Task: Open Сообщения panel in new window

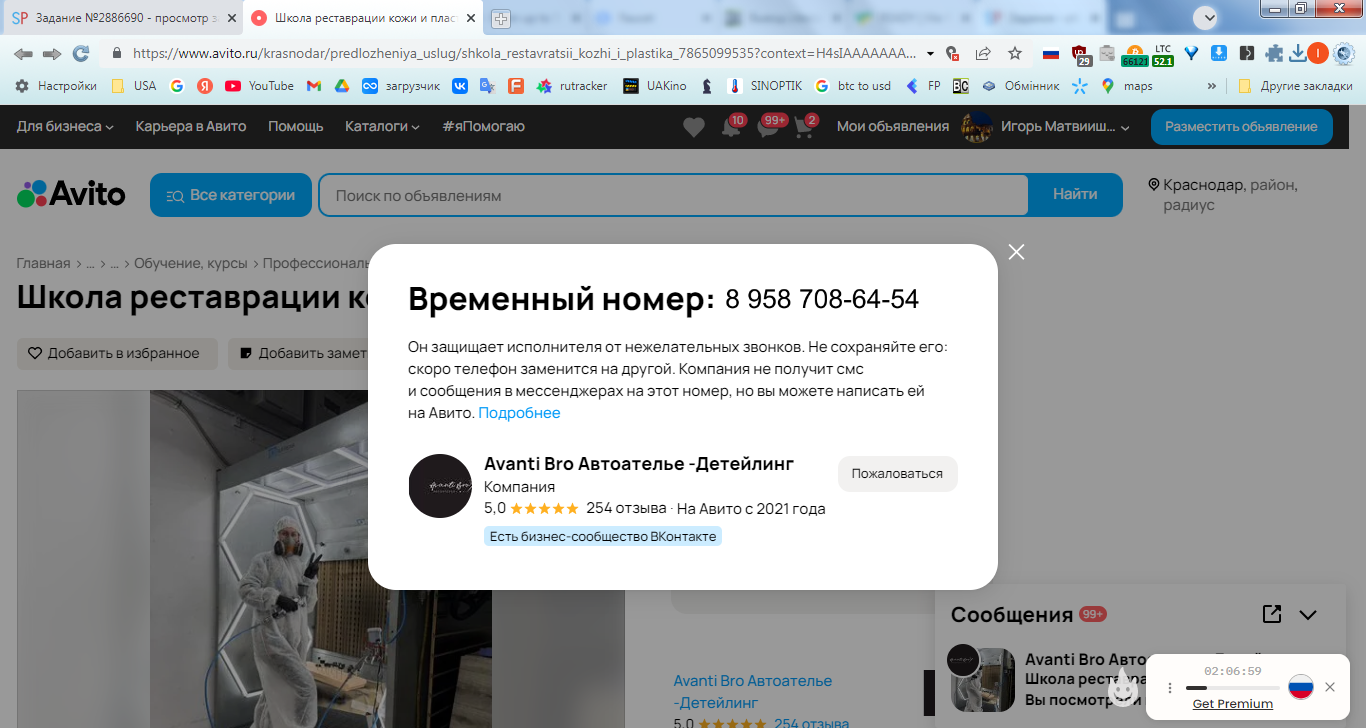Action: click(x=1272, y=614)
